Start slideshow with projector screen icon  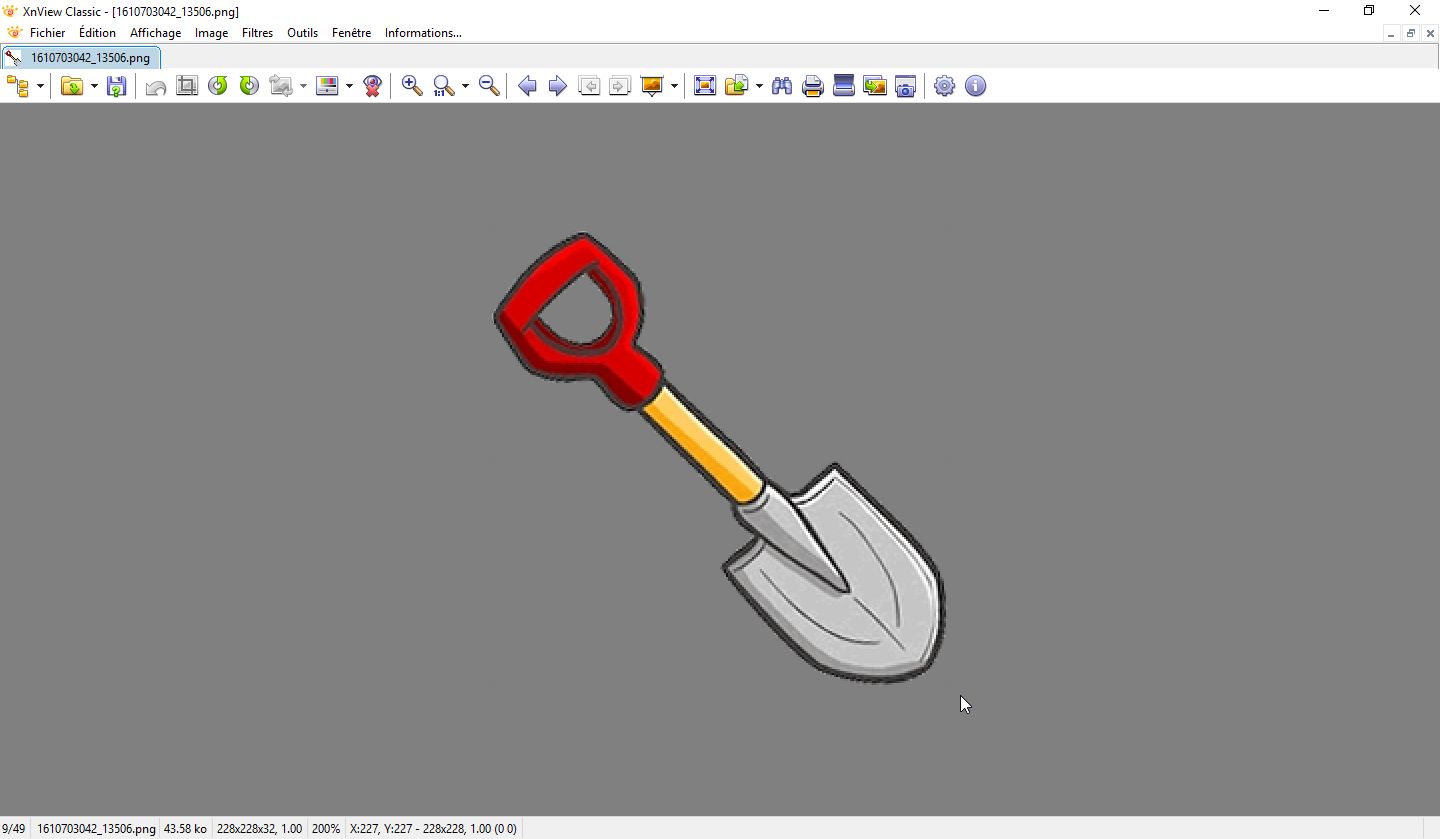[x=652, y=86]
